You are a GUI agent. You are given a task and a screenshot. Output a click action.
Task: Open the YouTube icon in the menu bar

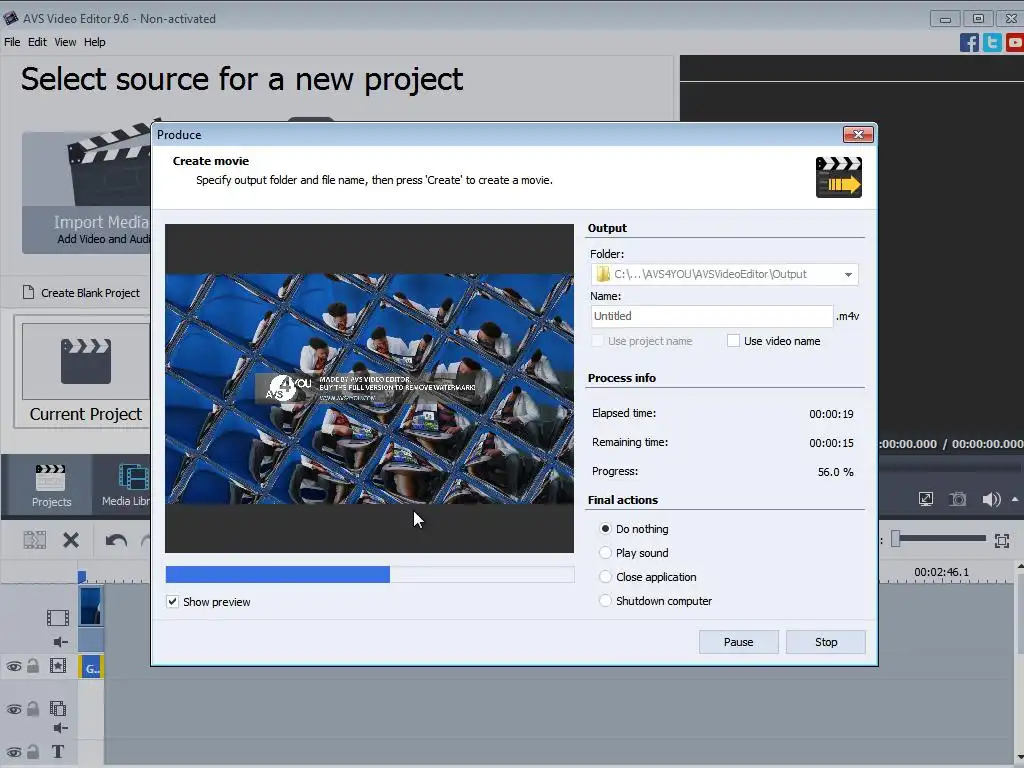tap(1015, 42)
